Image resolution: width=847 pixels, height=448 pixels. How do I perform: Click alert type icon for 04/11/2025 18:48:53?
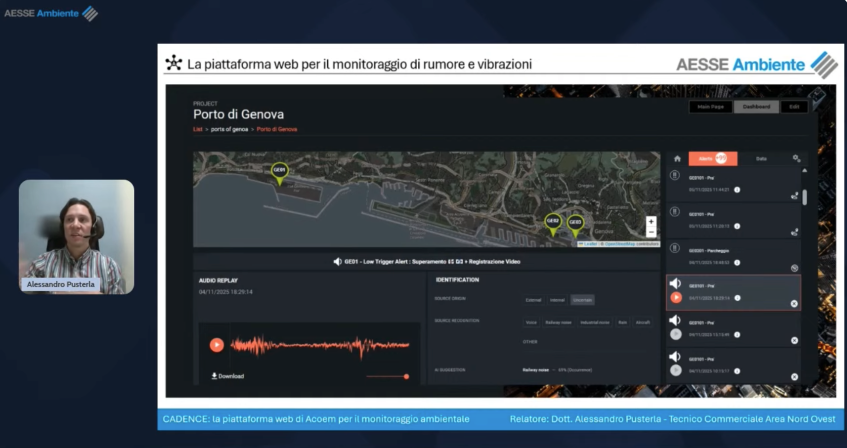[x=675, y=248]
